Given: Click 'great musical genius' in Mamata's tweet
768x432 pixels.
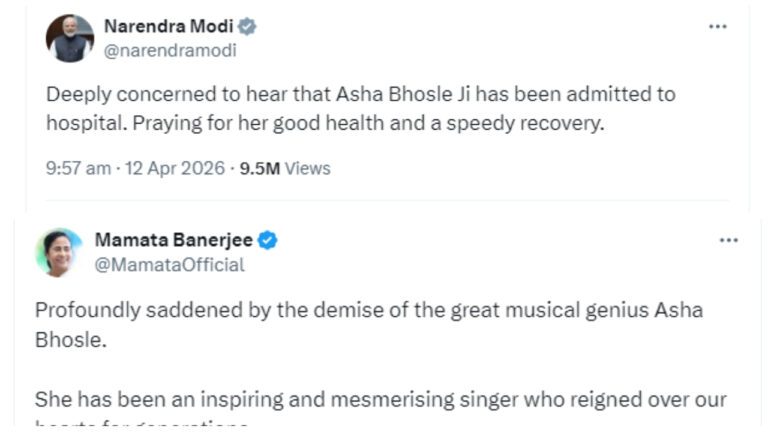Looking at the screenshot, I should pos(532,310).
